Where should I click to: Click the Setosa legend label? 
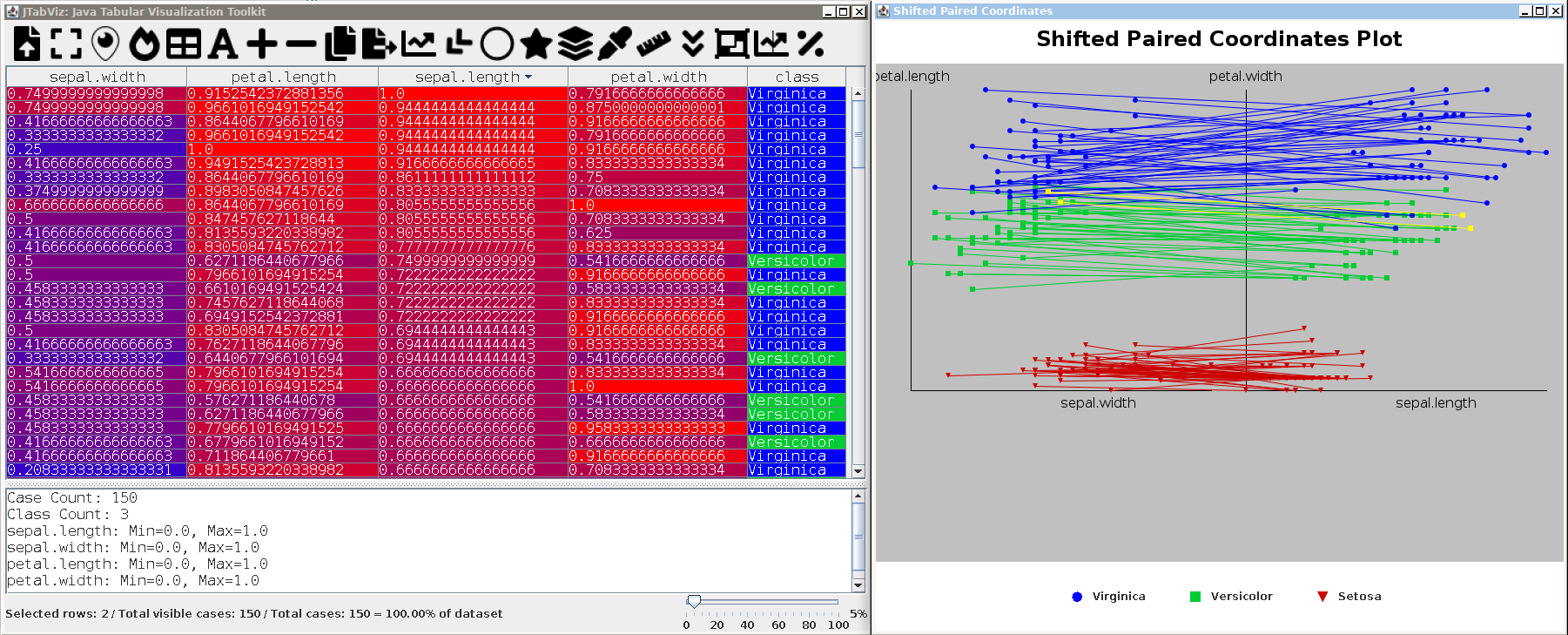(1360, 597)
